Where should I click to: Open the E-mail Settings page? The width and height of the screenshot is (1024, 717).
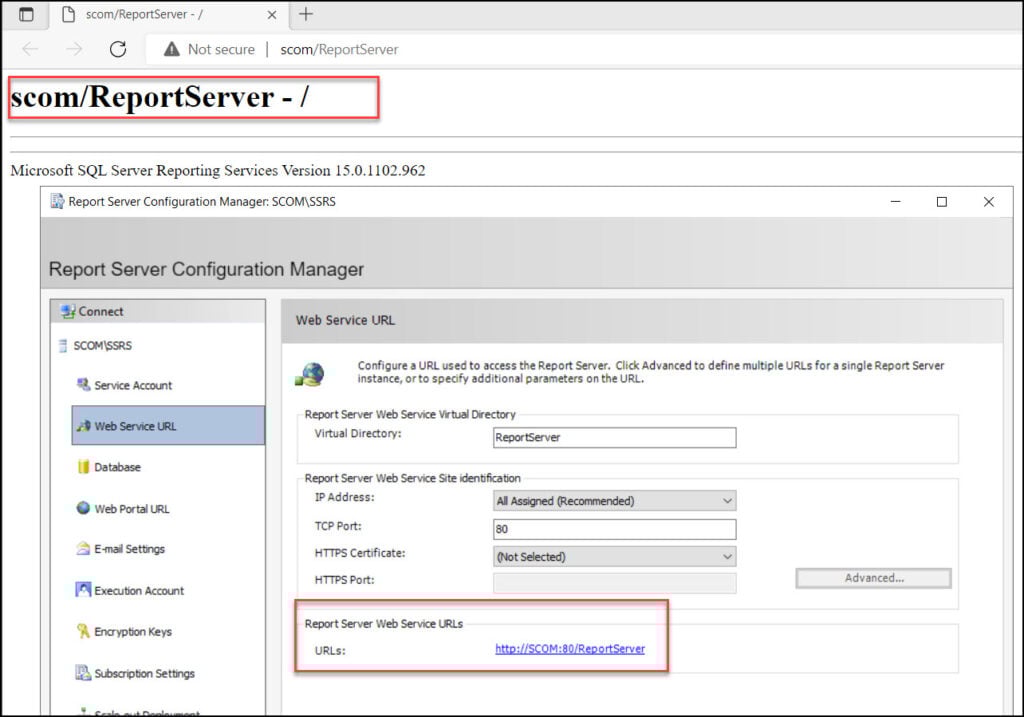[x=129, y=549]
